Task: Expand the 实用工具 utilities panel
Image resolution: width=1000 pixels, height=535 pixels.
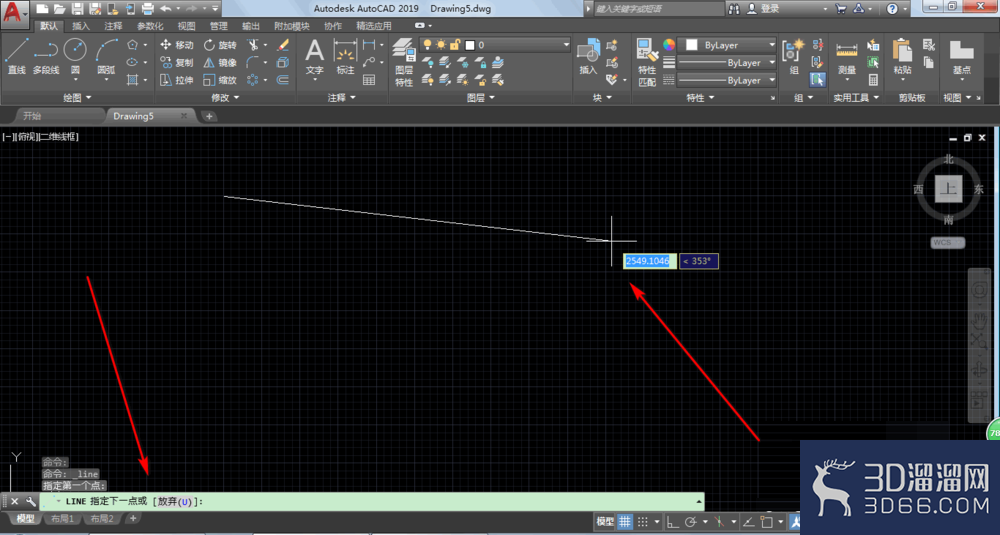Action: pyautogui.click(x=857, y=98)
